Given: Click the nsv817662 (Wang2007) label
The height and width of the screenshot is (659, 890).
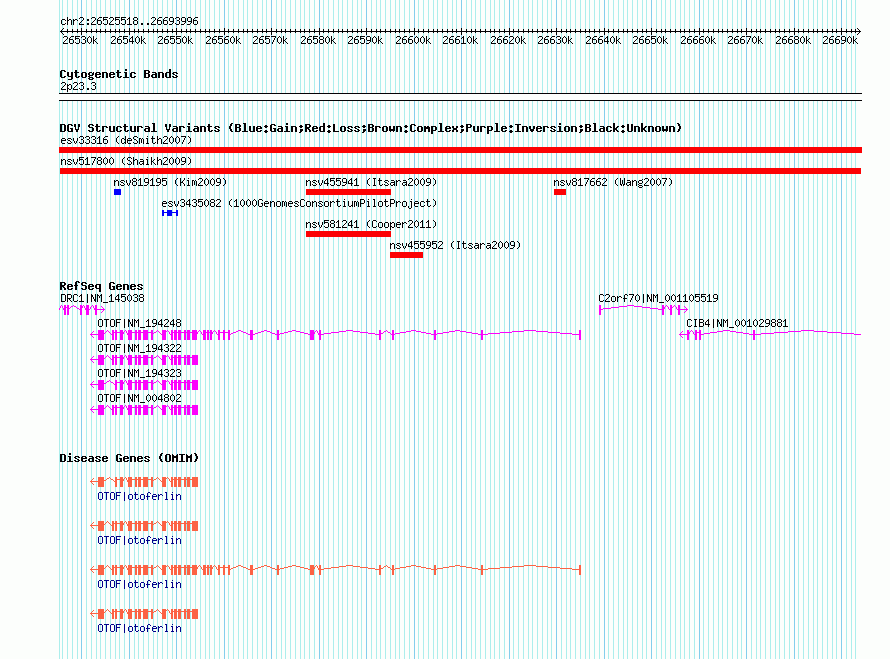Looking at the screenshot, I should [x=613, y=182].
